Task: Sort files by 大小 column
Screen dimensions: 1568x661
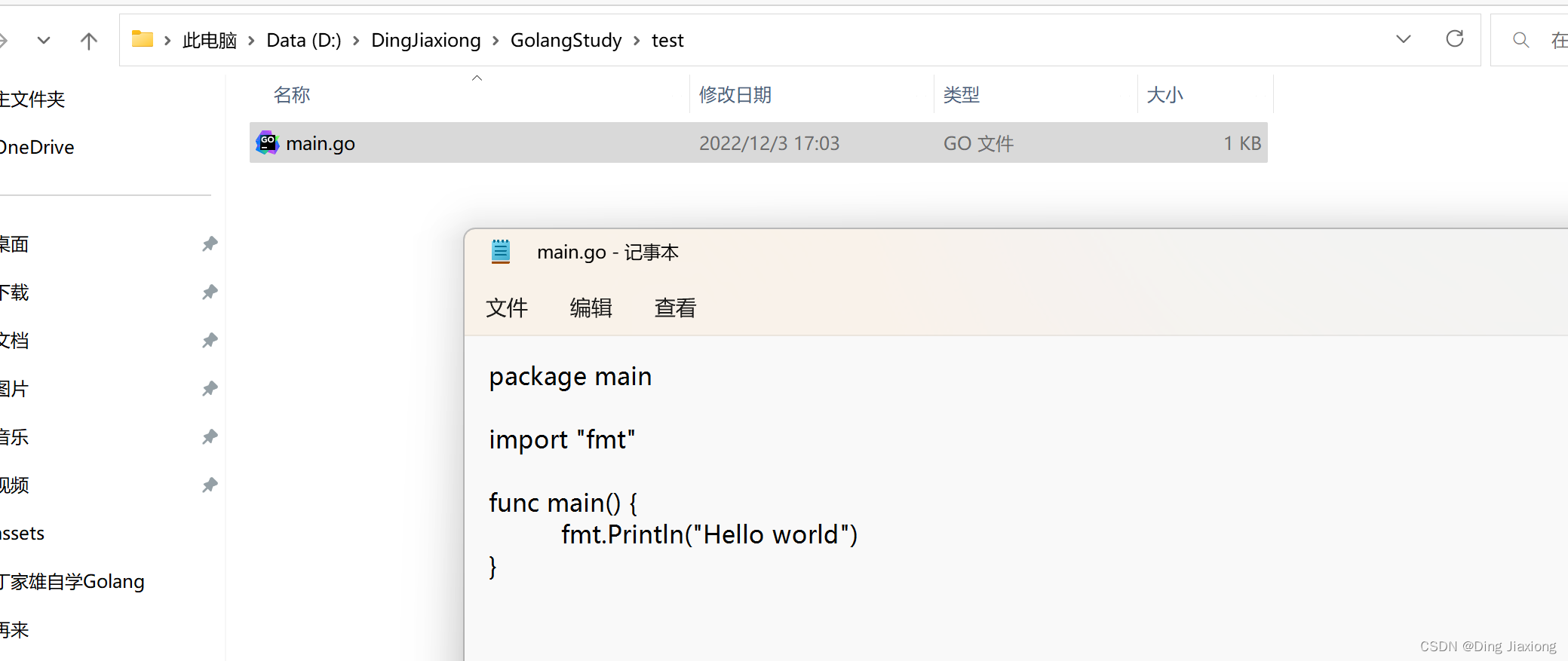Action: [x=1165, y=95]
